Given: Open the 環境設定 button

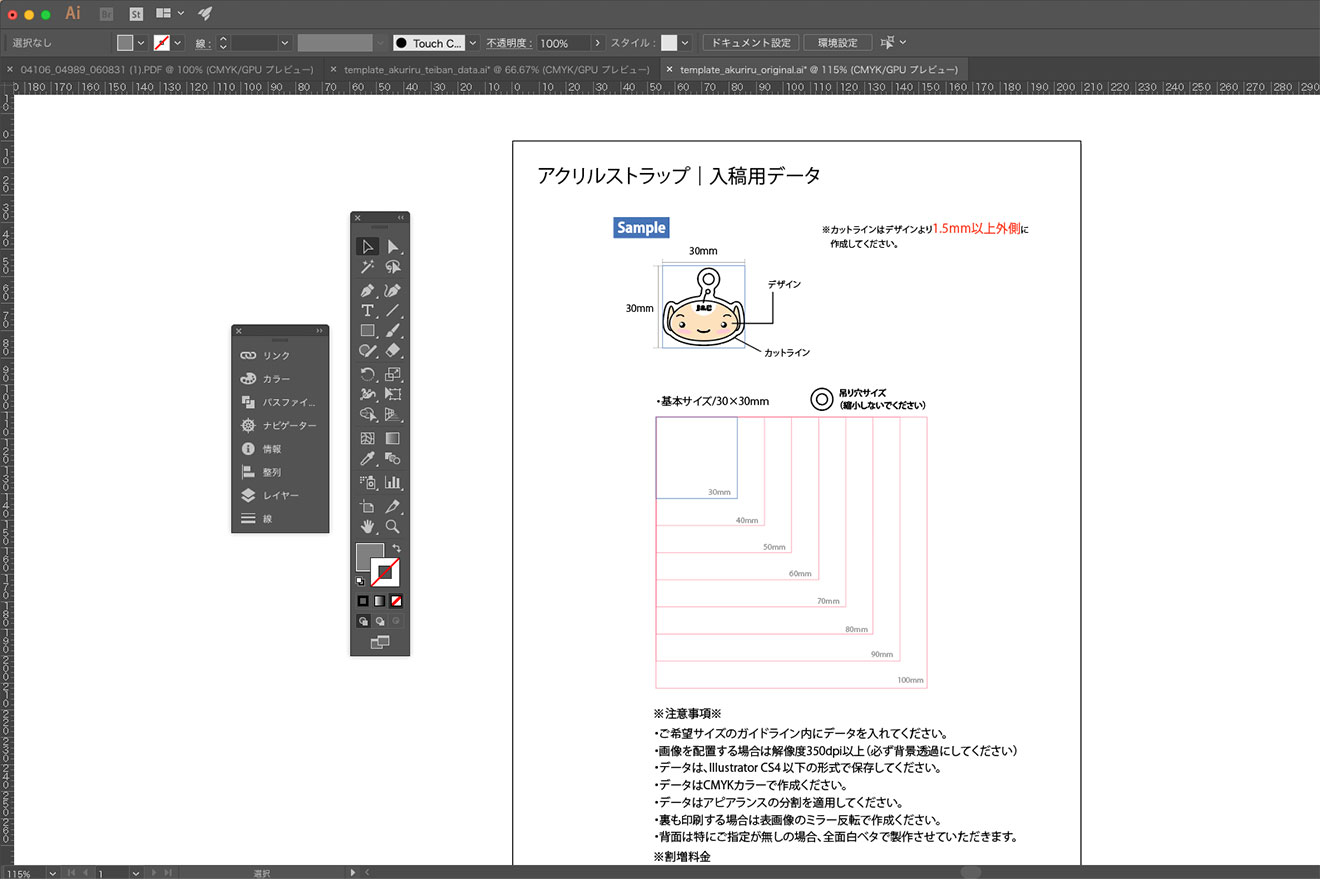Looking at the screenshot, I should (837, 42).
